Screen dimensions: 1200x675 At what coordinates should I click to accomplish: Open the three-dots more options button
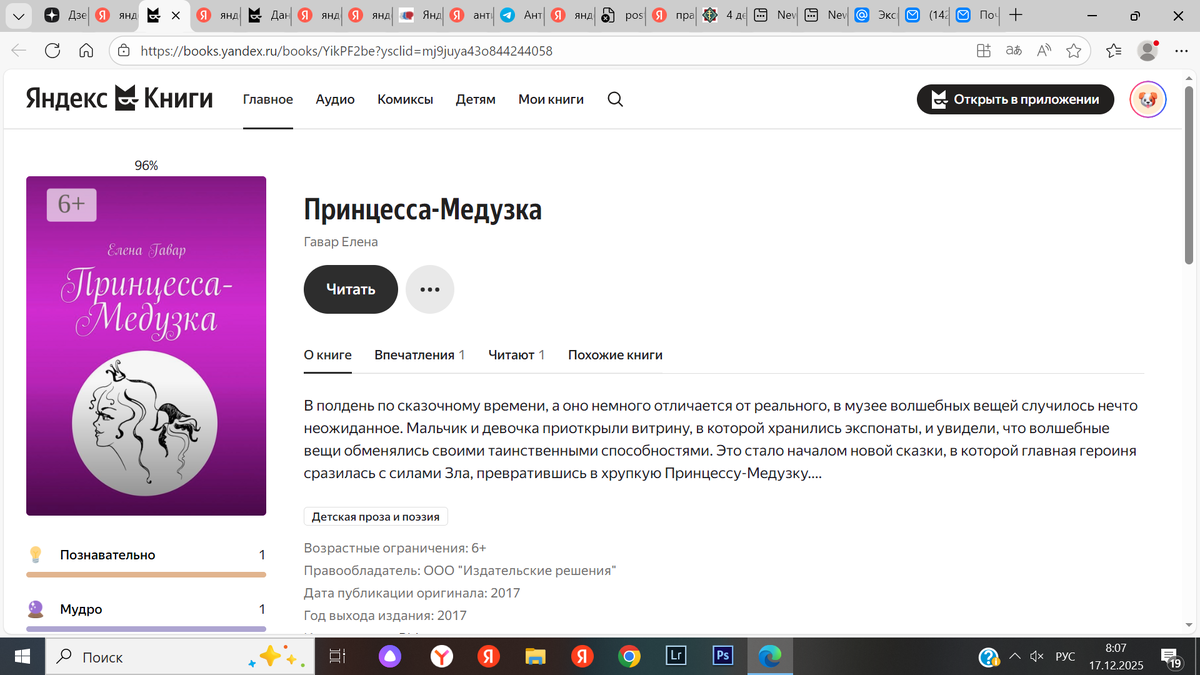430,289
